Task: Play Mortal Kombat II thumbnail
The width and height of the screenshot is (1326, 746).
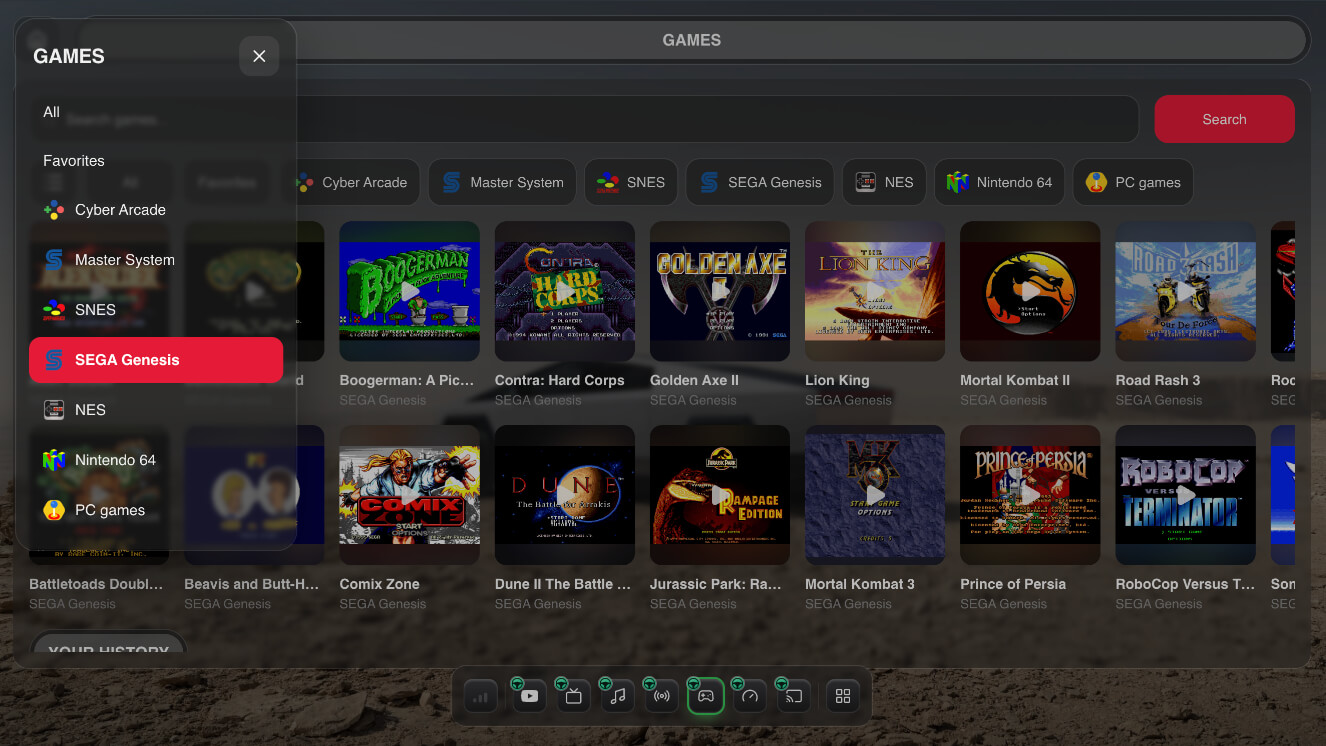Action: click(1030, 291)
